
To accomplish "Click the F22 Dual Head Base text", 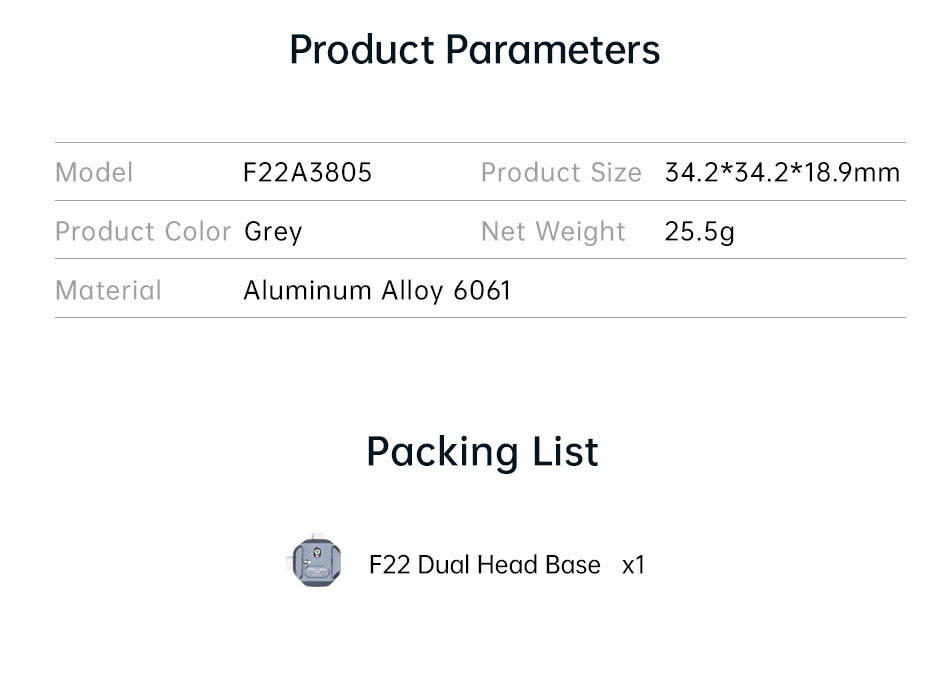I will pyautogui.click(x=485, y=564).
